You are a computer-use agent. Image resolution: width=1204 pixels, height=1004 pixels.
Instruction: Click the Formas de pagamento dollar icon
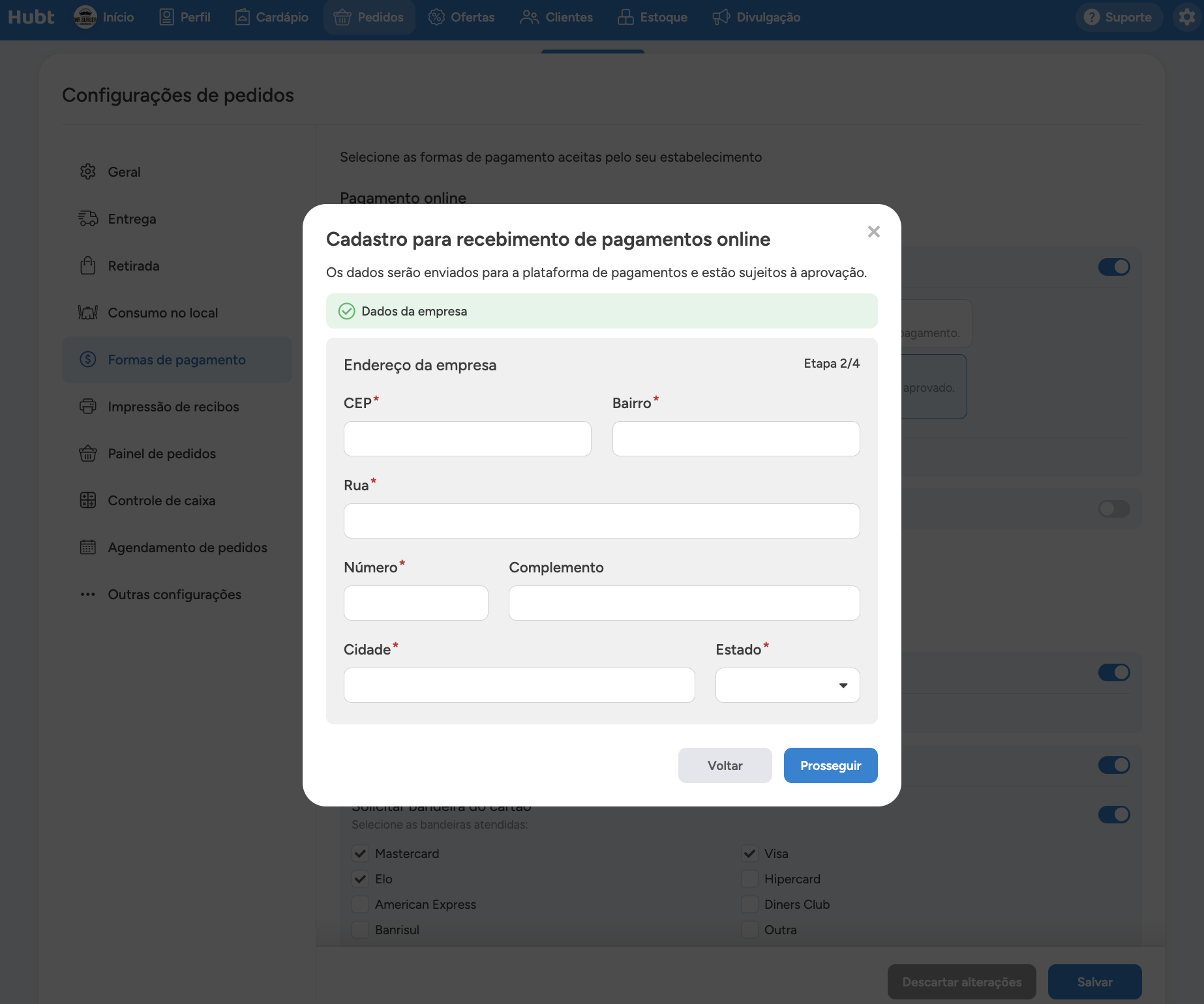pos(88,359)
